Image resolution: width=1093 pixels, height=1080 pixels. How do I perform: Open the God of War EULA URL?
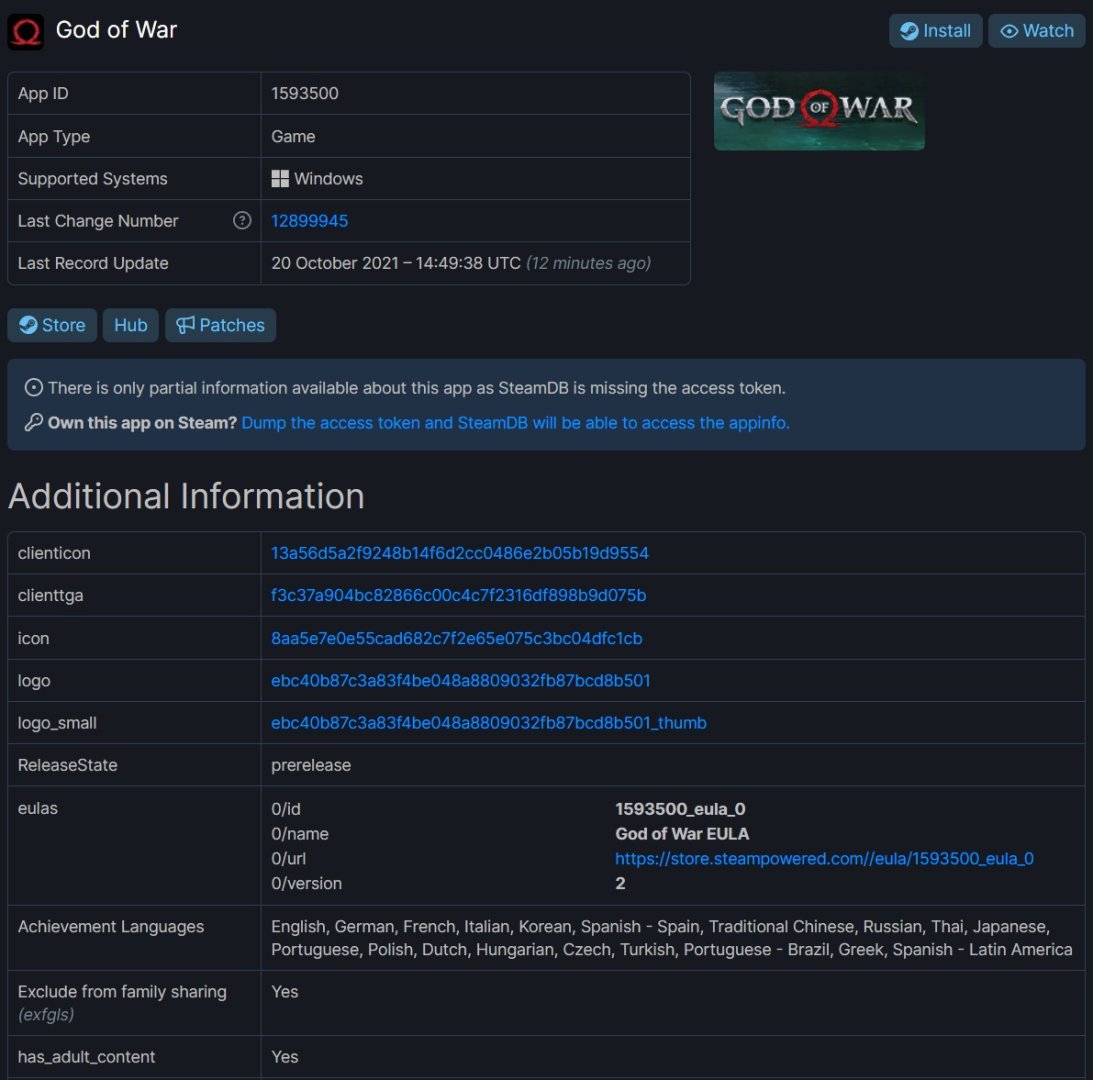coord(824,859)
